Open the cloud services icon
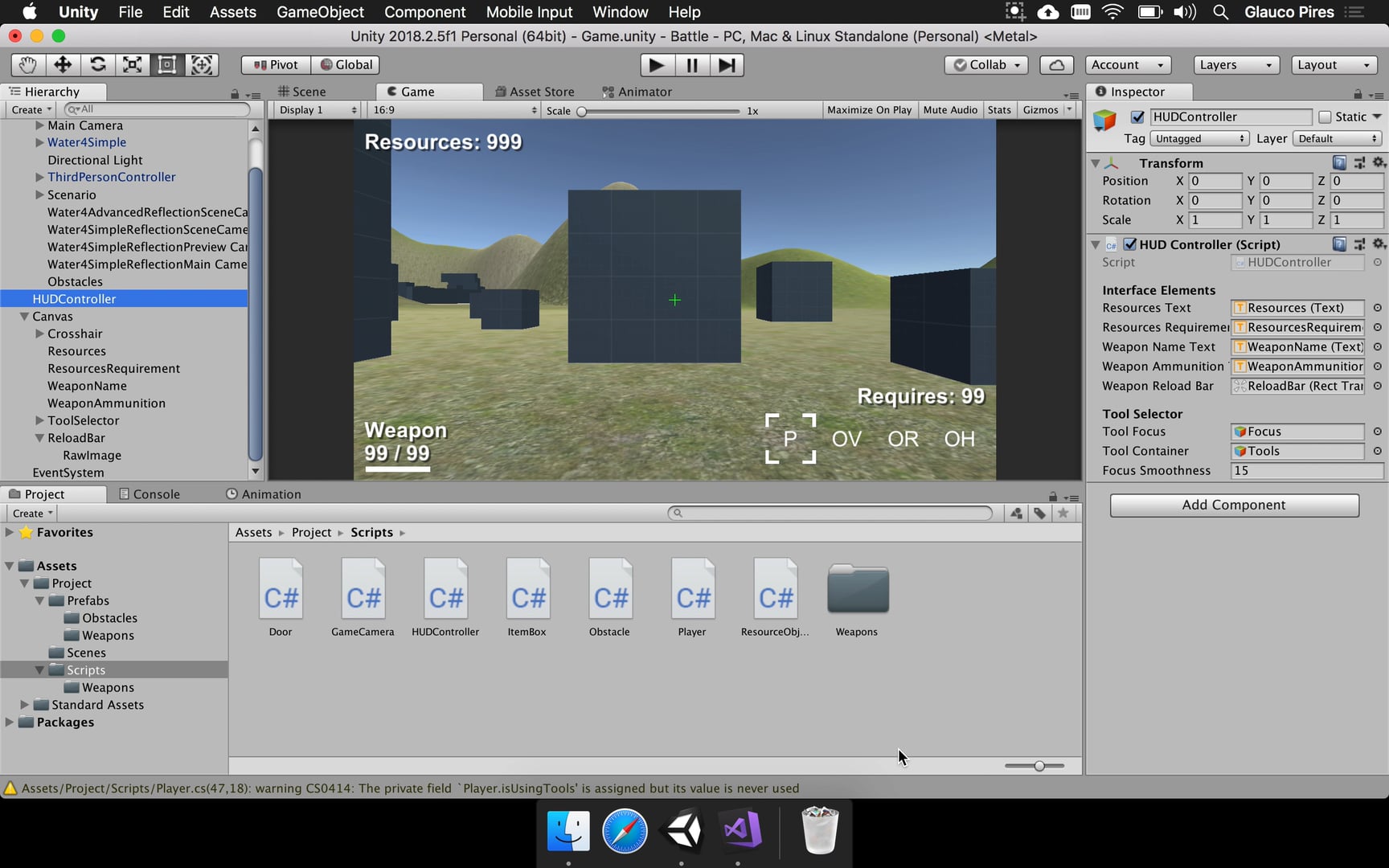Screen dimensions: 1389x868 (x=1056, y=65)
